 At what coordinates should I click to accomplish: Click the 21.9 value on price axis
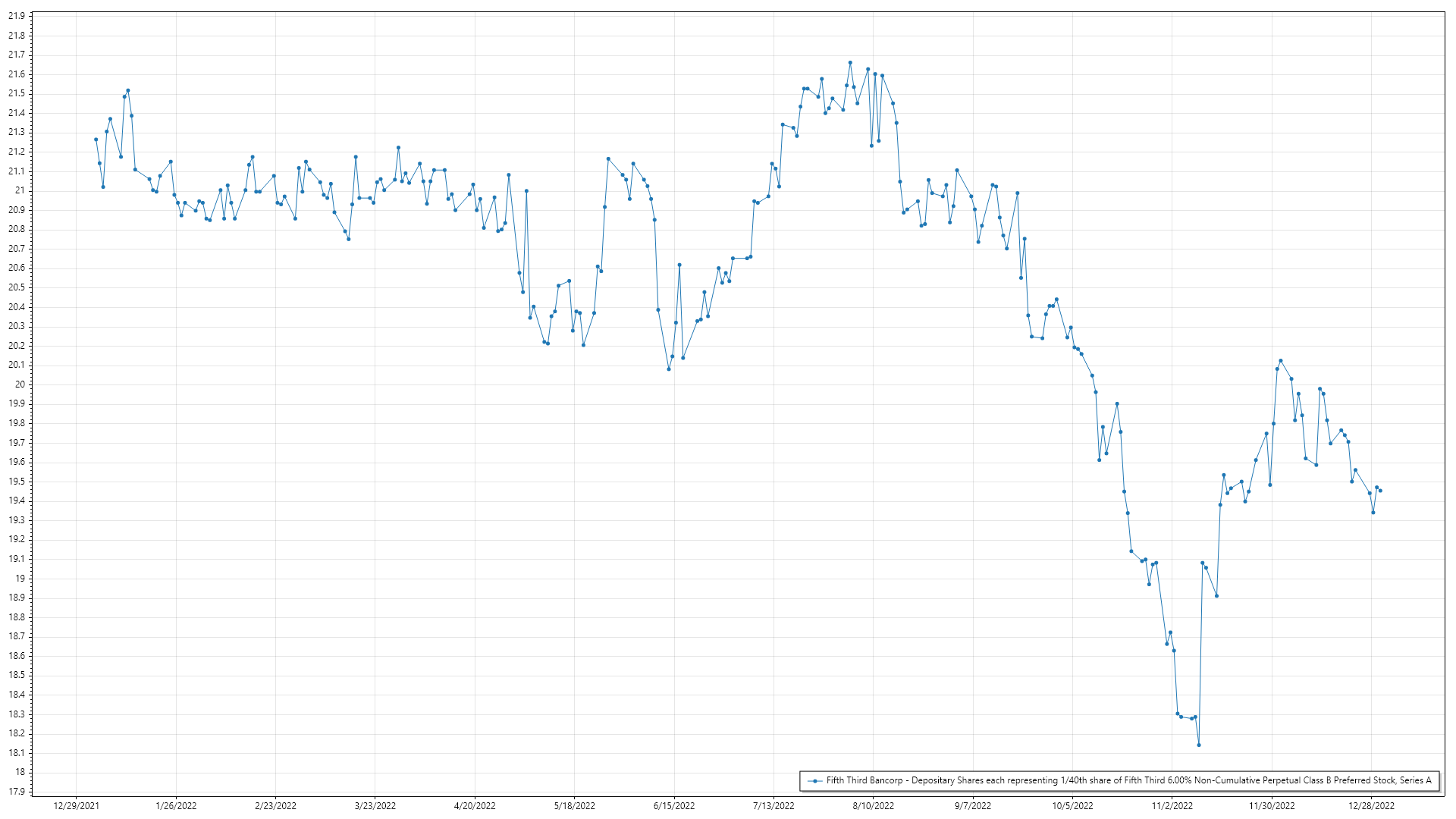coord(17,16)
